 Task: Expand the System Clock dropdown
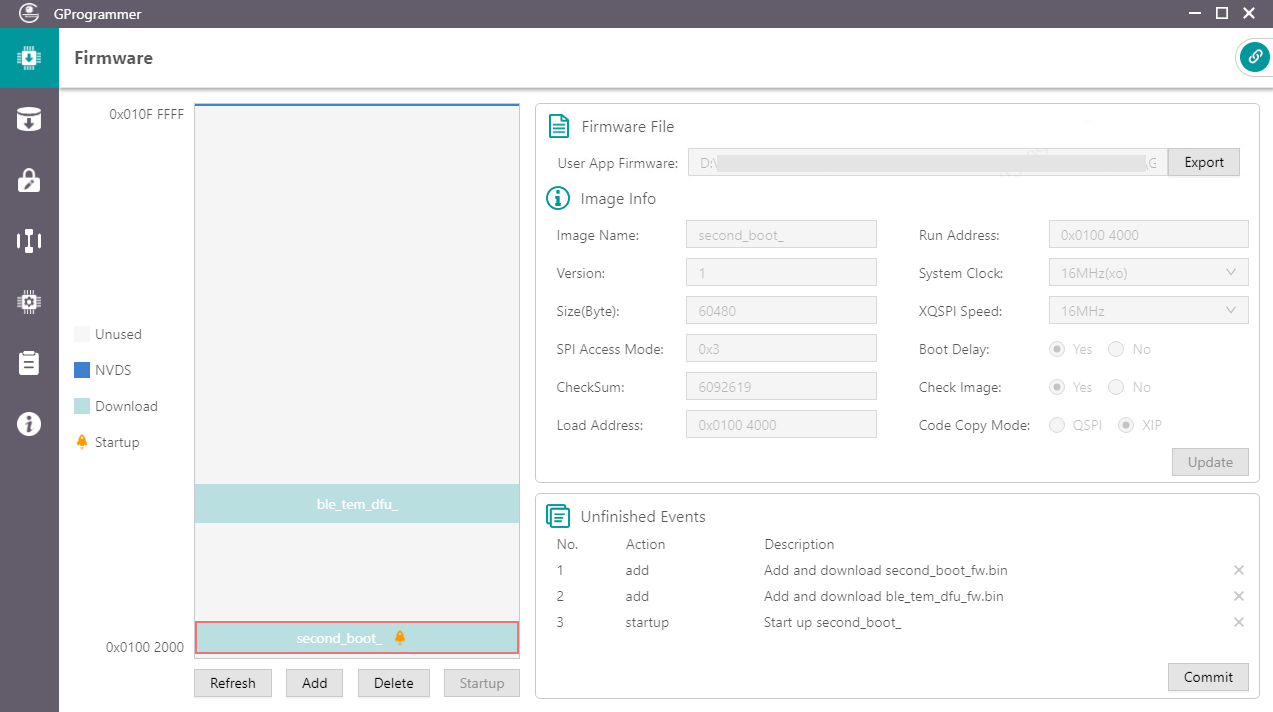[1148, 273]
